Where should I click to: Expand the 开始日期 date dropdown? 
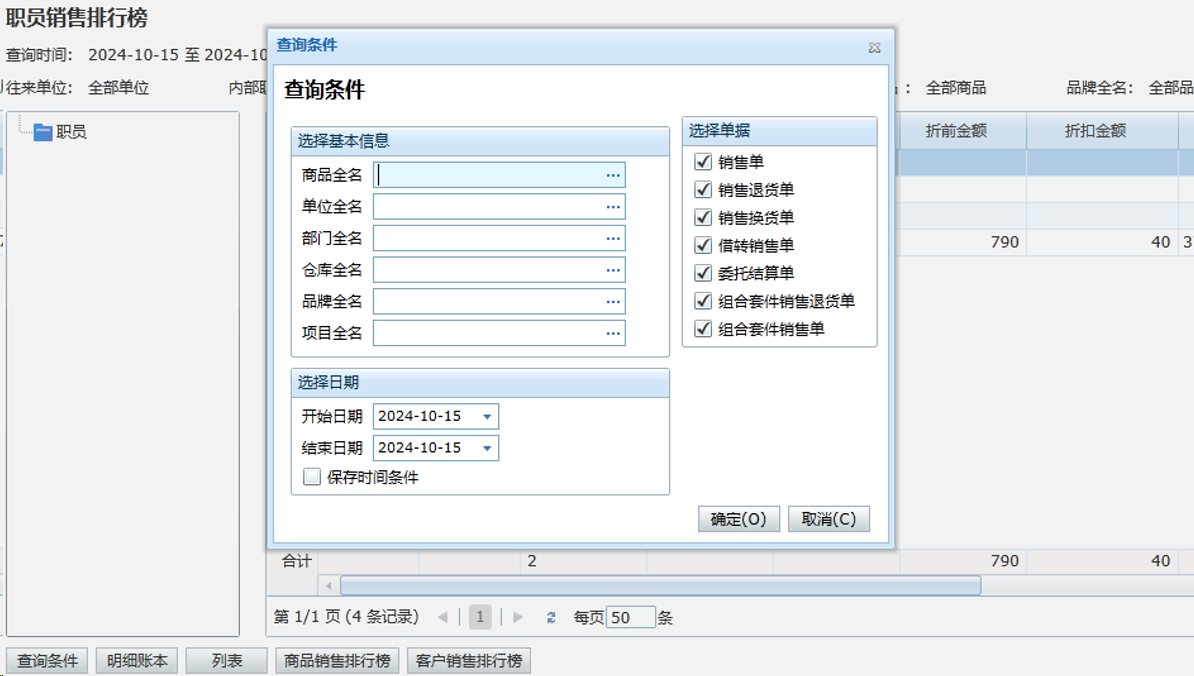487,417
